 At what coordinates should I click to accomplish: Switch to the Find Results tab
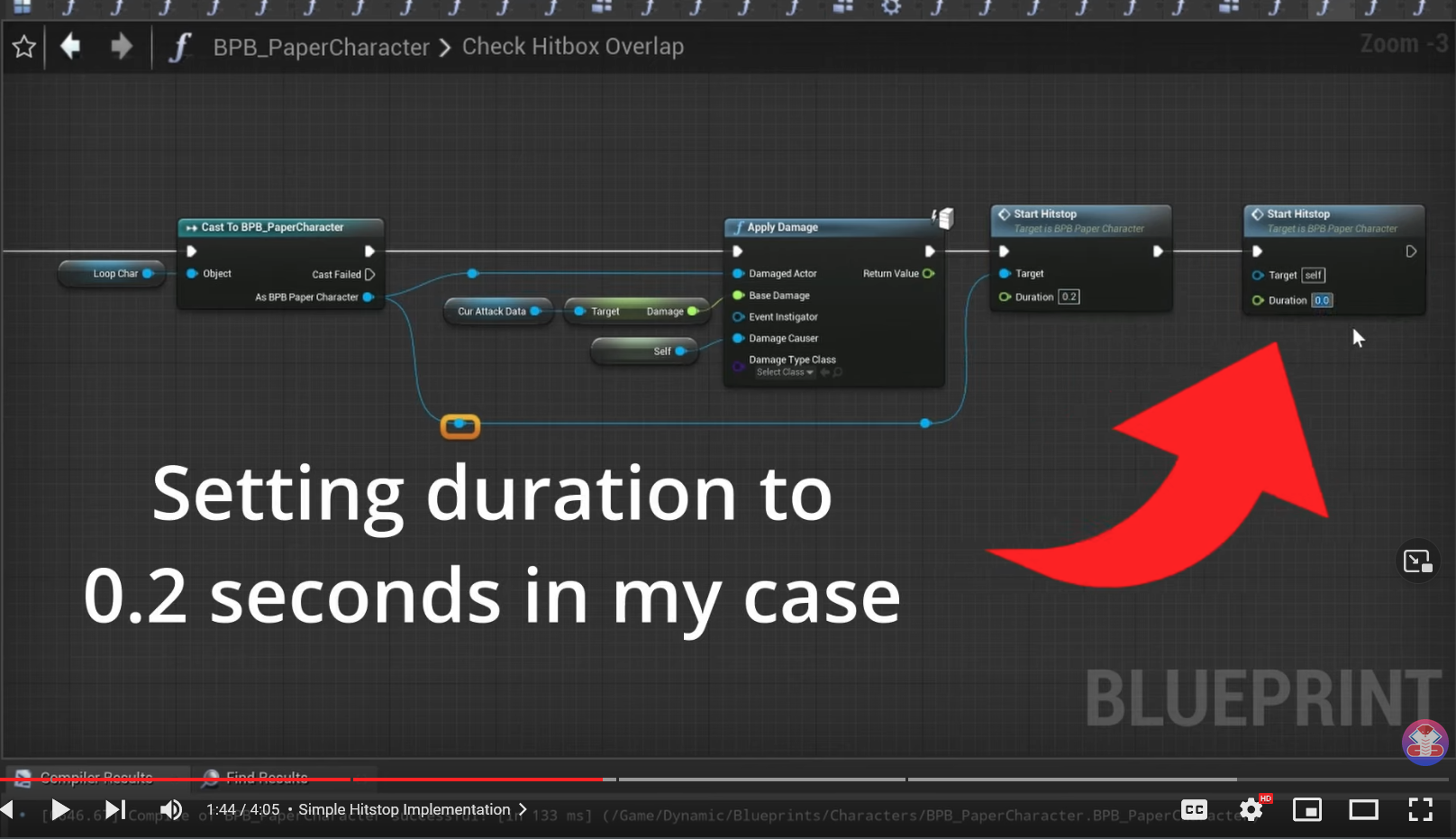coord(268,777)
